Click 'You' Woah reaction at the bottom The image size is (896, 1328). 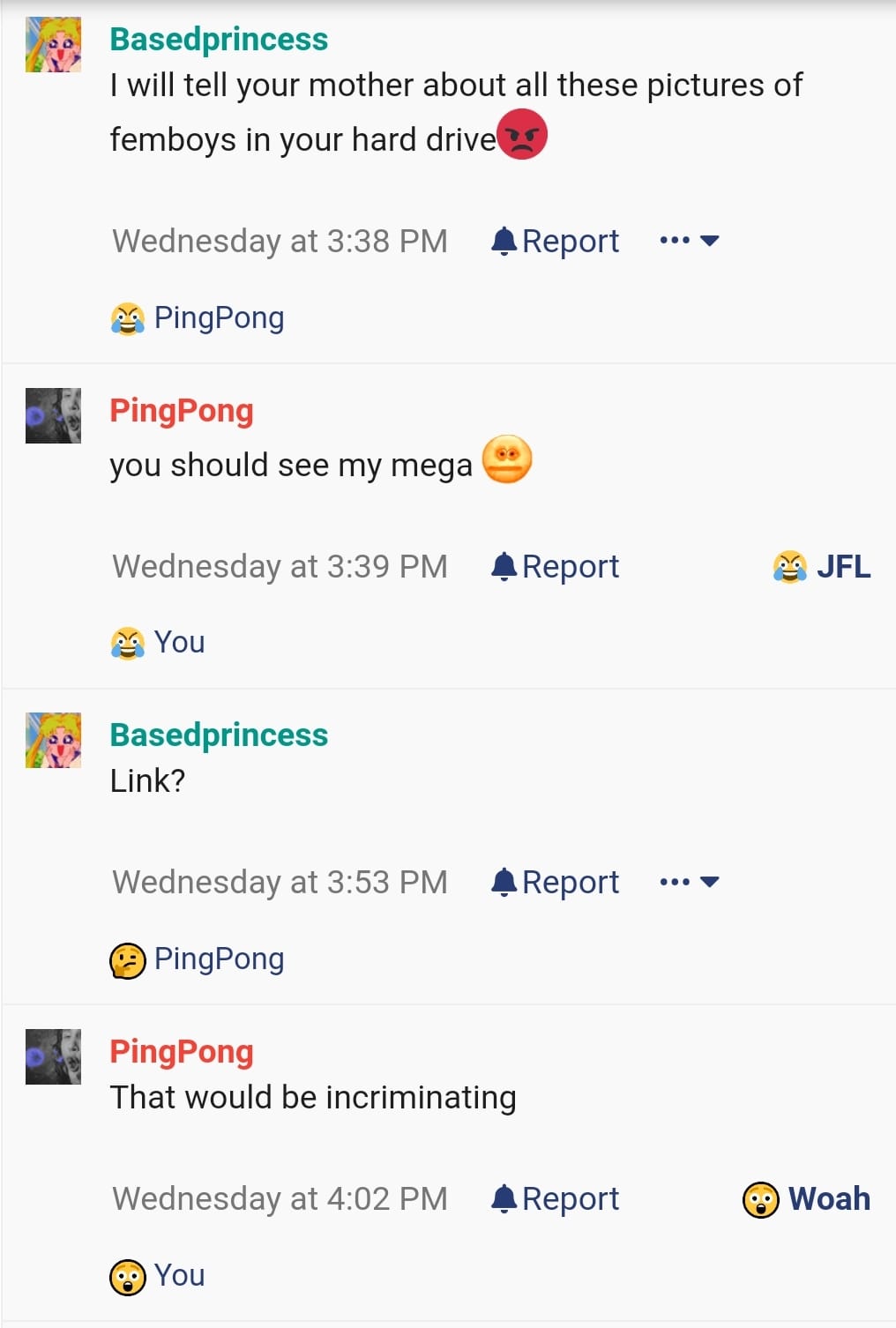(158, 1275)
